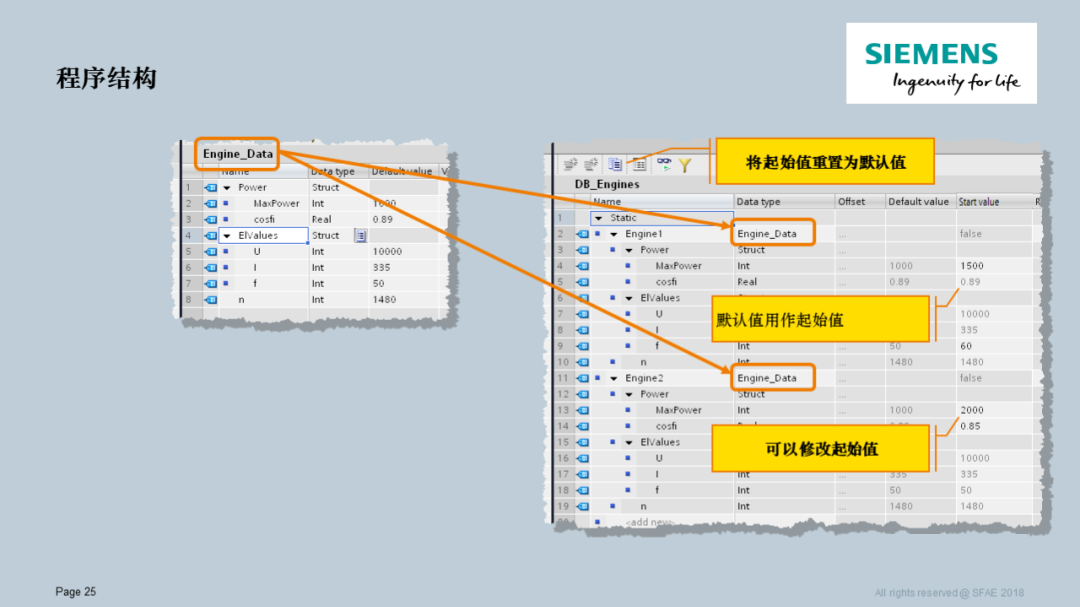
Task: Toggle the blue marker next to MaxPower
Action: coord(627,265)
